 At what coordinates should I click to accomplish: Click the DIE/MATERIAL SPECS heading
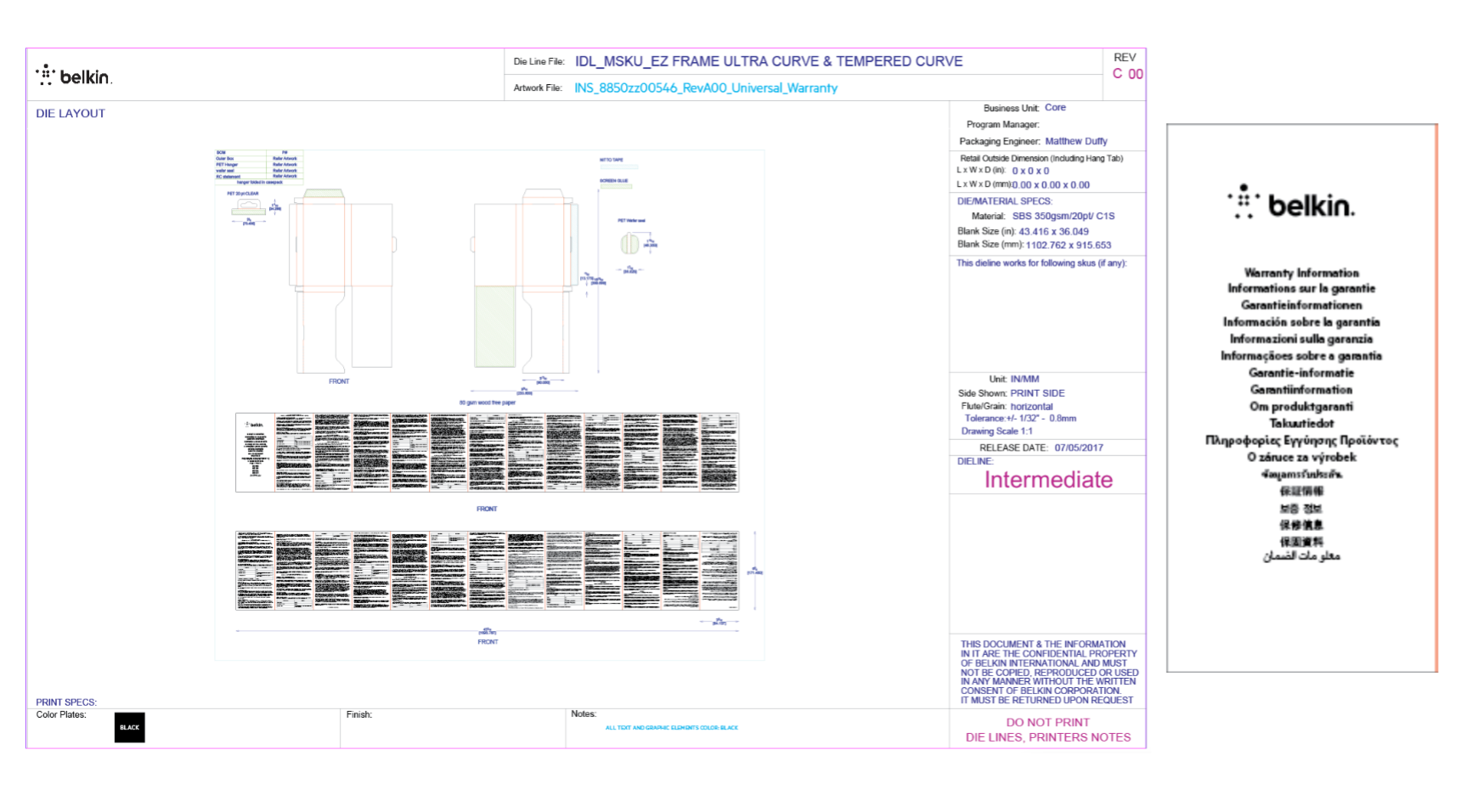point(1005,201)
